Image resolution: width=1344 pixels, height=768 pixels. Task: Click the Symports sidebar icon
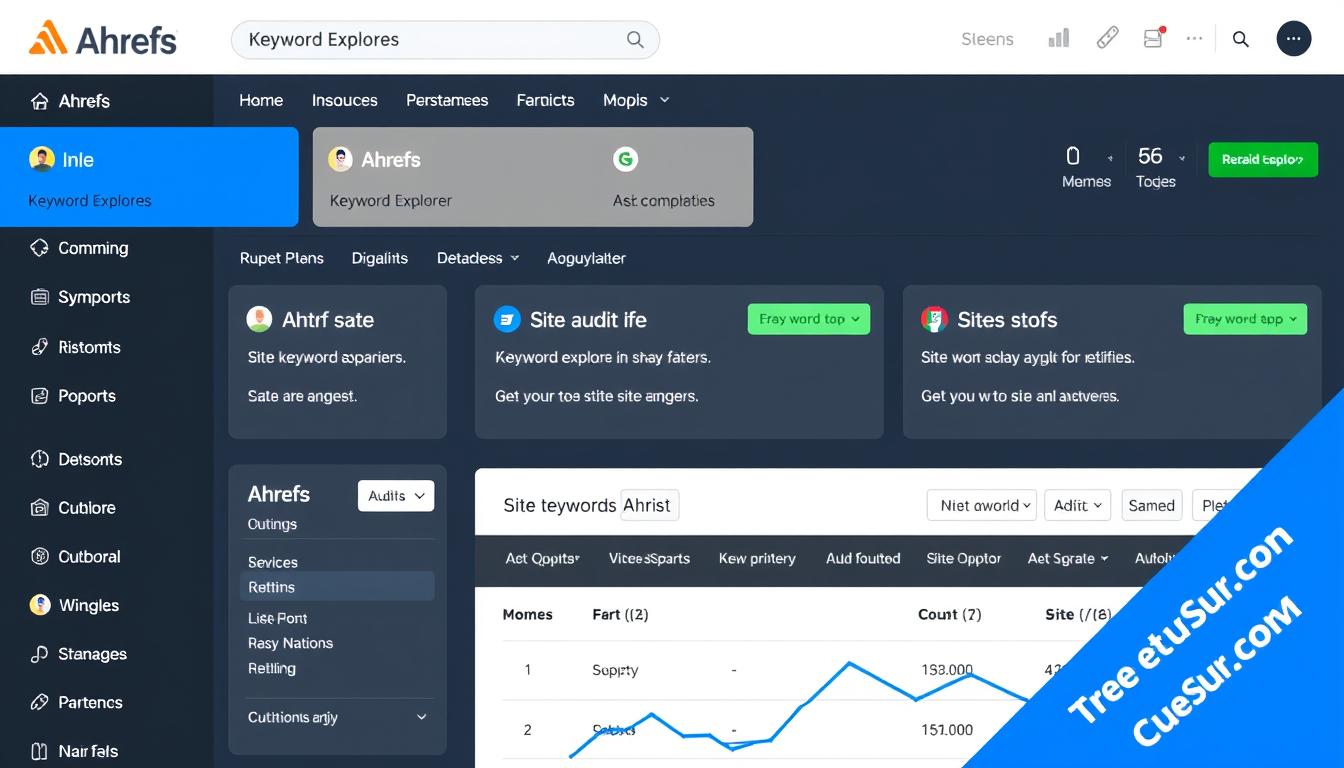point(40,297)
